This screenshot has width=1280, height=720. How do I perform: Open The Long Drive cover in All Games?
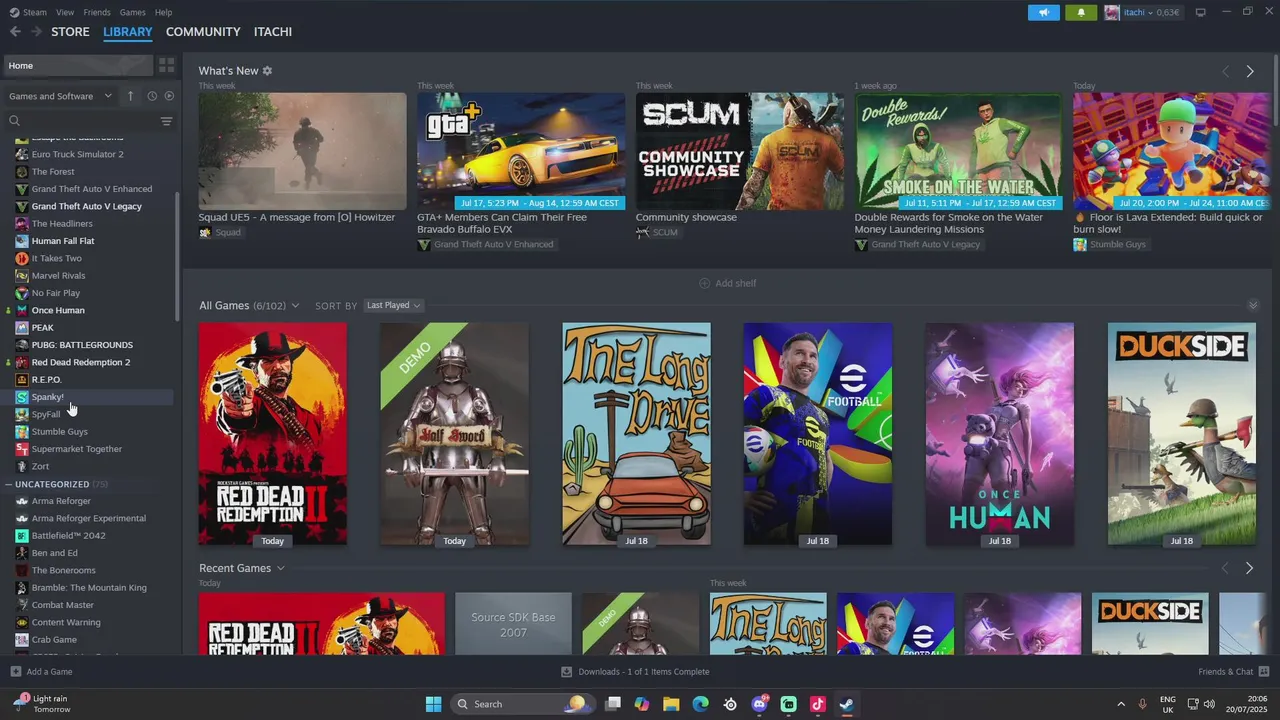636,434
